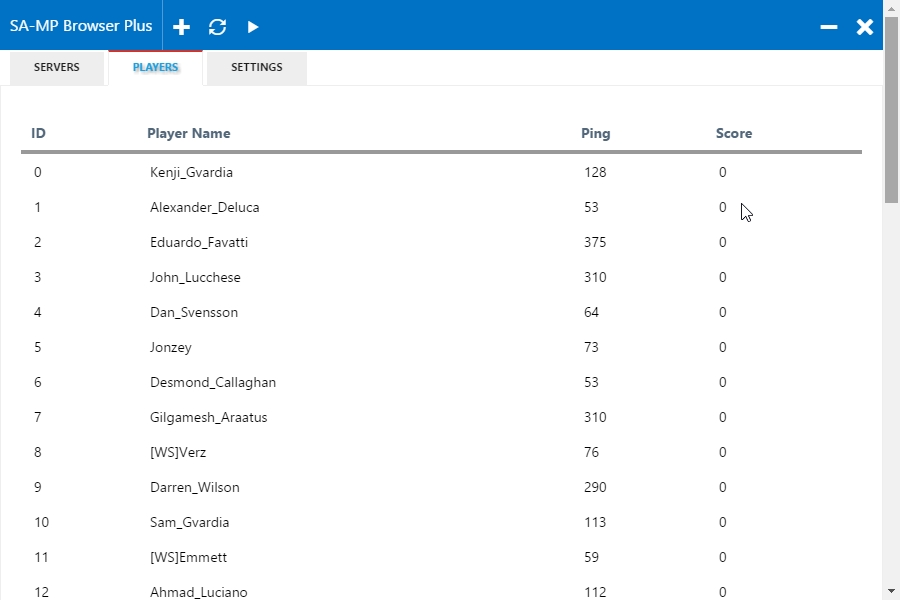Select player Jonzey in the list
900x600 pixels.
pos(441,347)
